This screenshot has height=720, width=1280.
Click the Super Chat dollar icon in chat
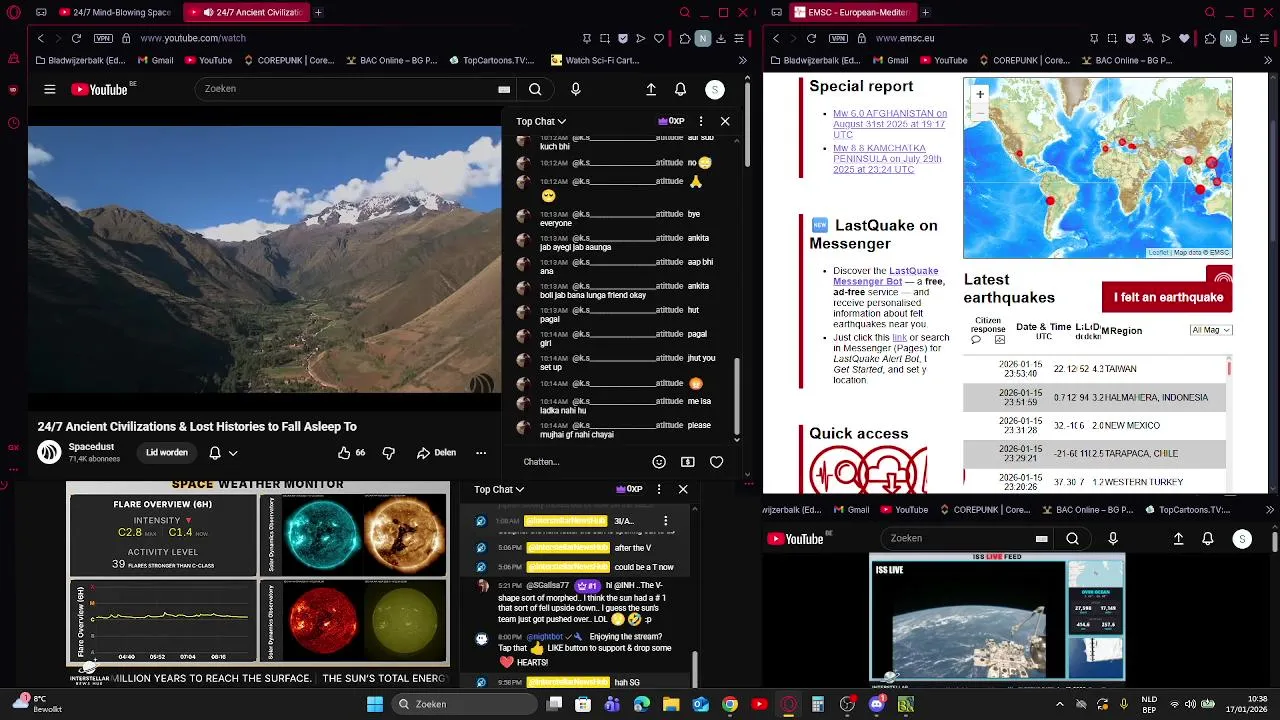click(x=688, y=462)
